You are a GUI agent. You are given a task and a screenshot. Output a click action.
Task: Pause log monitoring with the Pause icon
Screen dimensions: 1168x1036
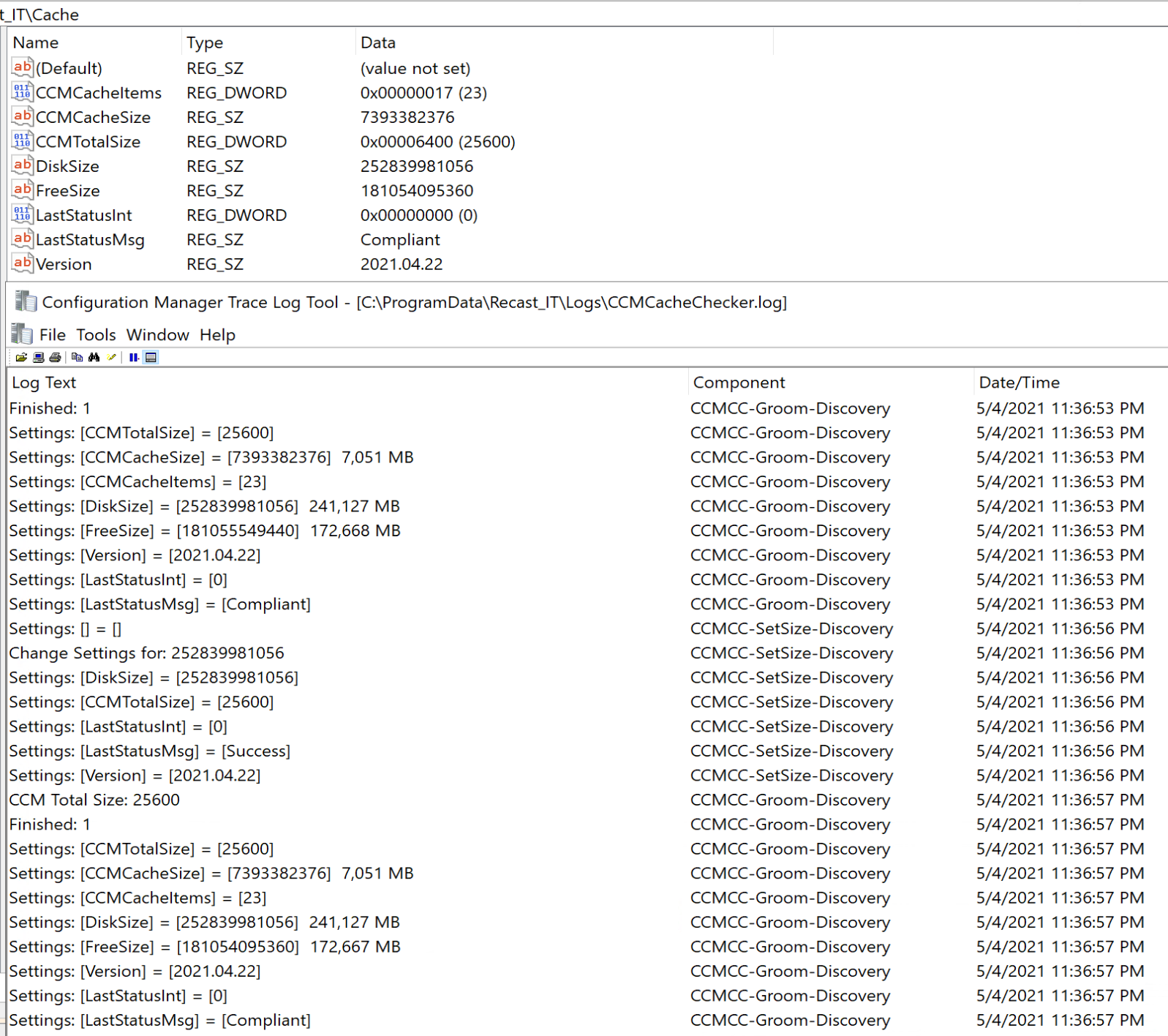[134, 357]
